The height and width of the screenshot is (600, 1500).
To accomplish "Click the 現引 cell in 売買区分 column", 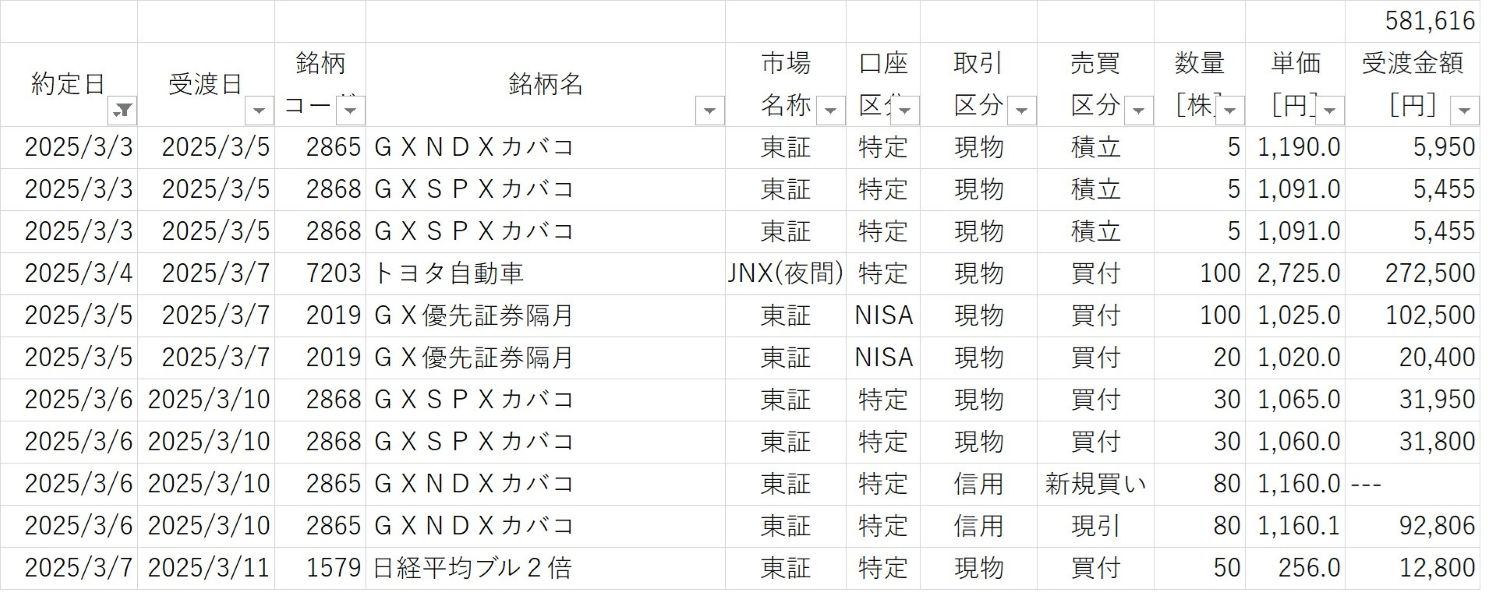I will pos(1096,526).
